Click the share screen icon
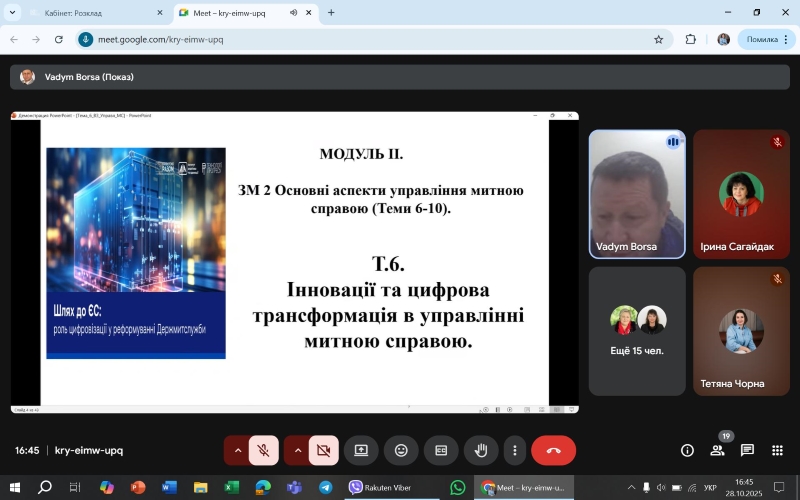Image resolution: width=800 pixels, height=500 pixels. pyautogui.click(x=361, y=451)
